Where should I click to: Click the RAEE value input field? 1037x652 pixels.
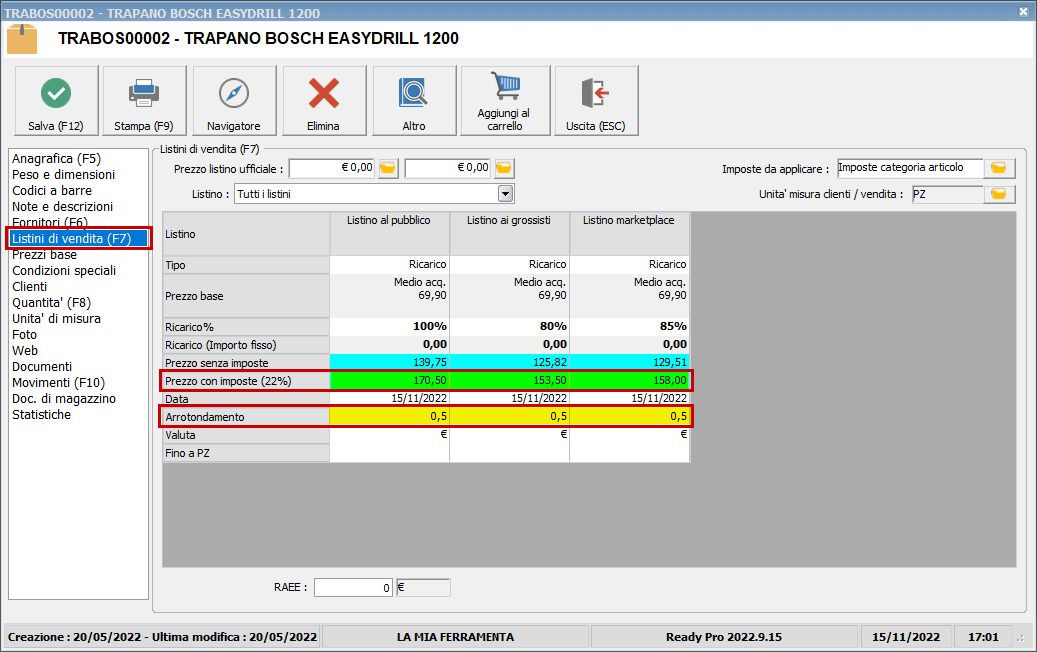[x=354, y=587]
